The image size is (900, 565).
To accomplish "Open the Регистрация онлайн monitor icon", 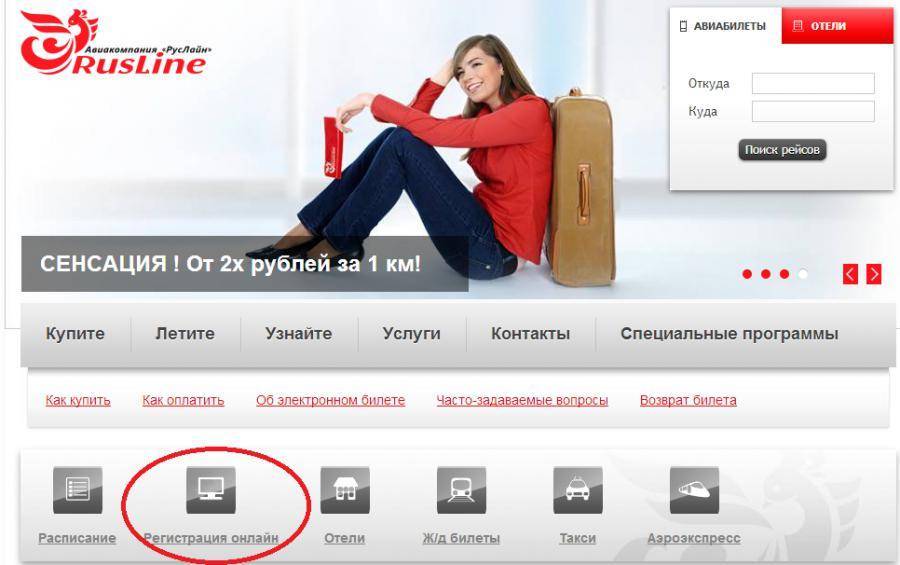I will pos(211,490).
